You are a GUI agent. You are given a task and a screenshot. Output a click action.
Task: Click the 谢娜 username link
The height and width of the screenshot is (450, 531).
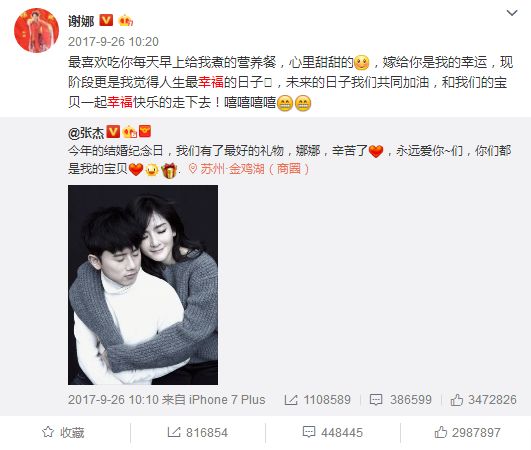(x=81, y=22)
